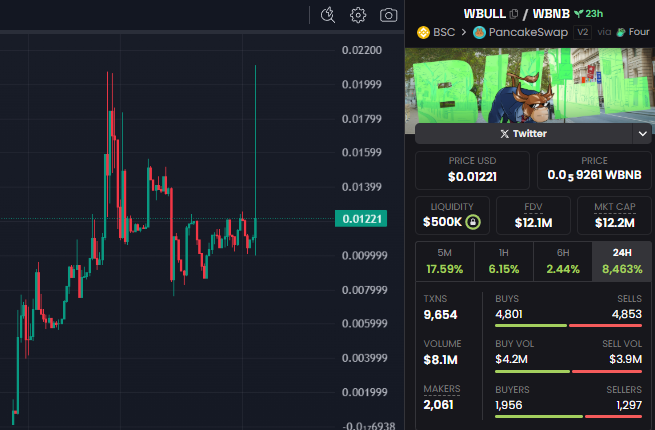Click the 0.01999 price axis label
Image resolution: width=655 pixels, height=430 pixels.
[362, 84]
